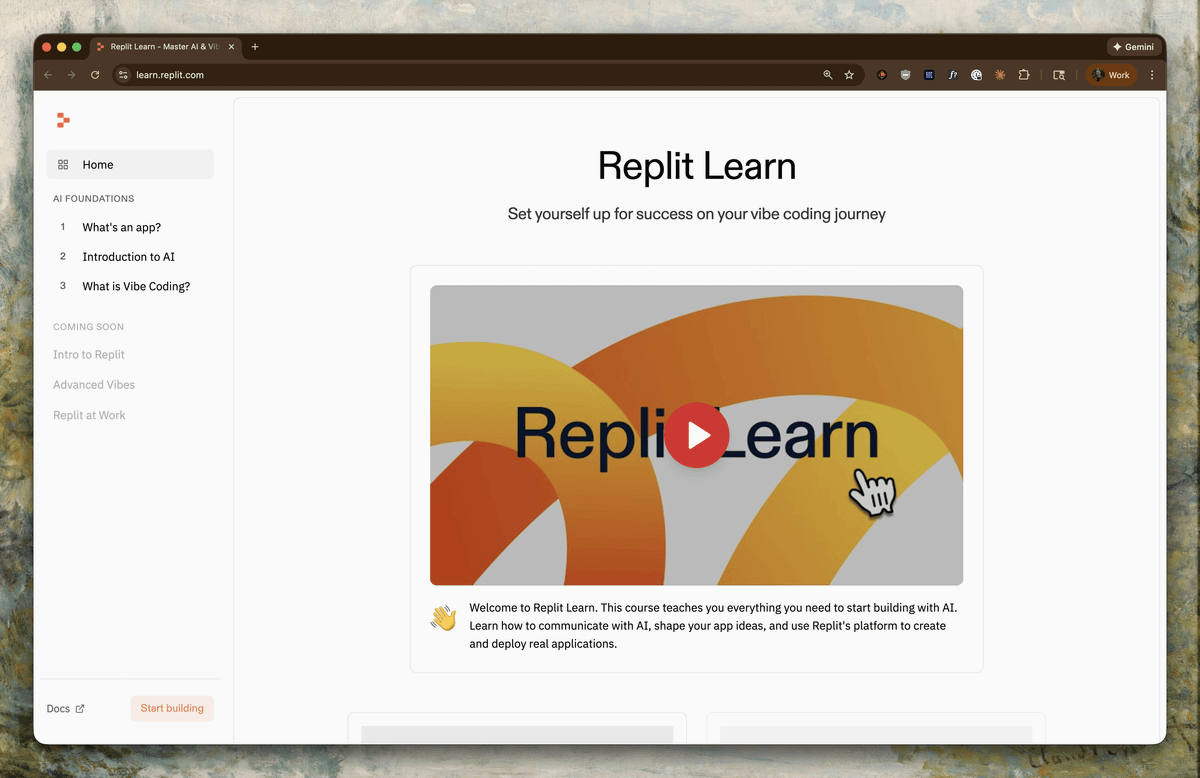Viewport: 1200px width, 778px height.
Task: Click the f? font extension icon
Action: 953,75
